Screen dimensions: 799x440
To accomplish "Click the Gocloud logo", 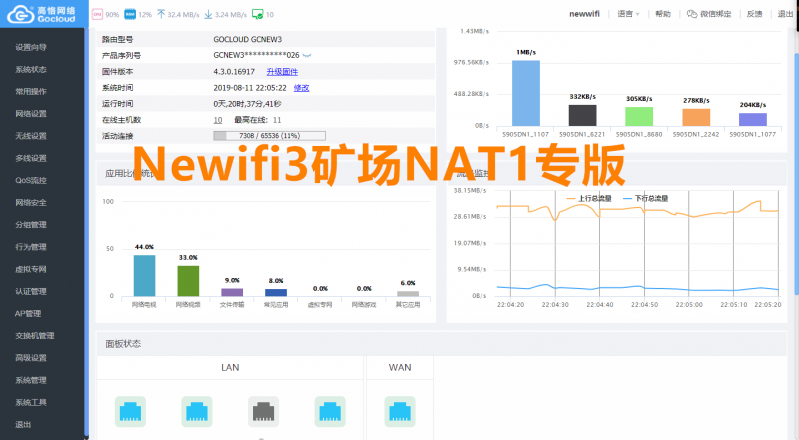I will tap(41, 14).
